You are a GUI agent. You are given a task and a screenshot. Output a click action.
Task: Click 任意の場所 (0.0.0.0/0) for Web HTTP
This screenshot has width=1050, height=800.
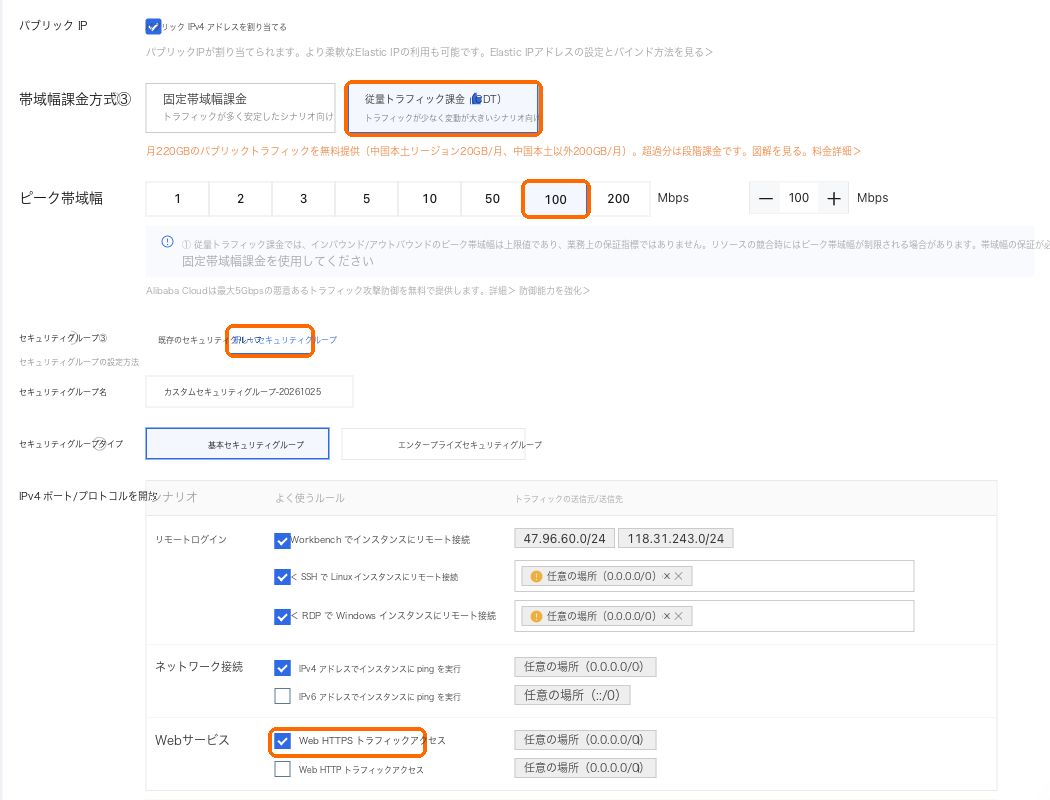pos(585,768)
